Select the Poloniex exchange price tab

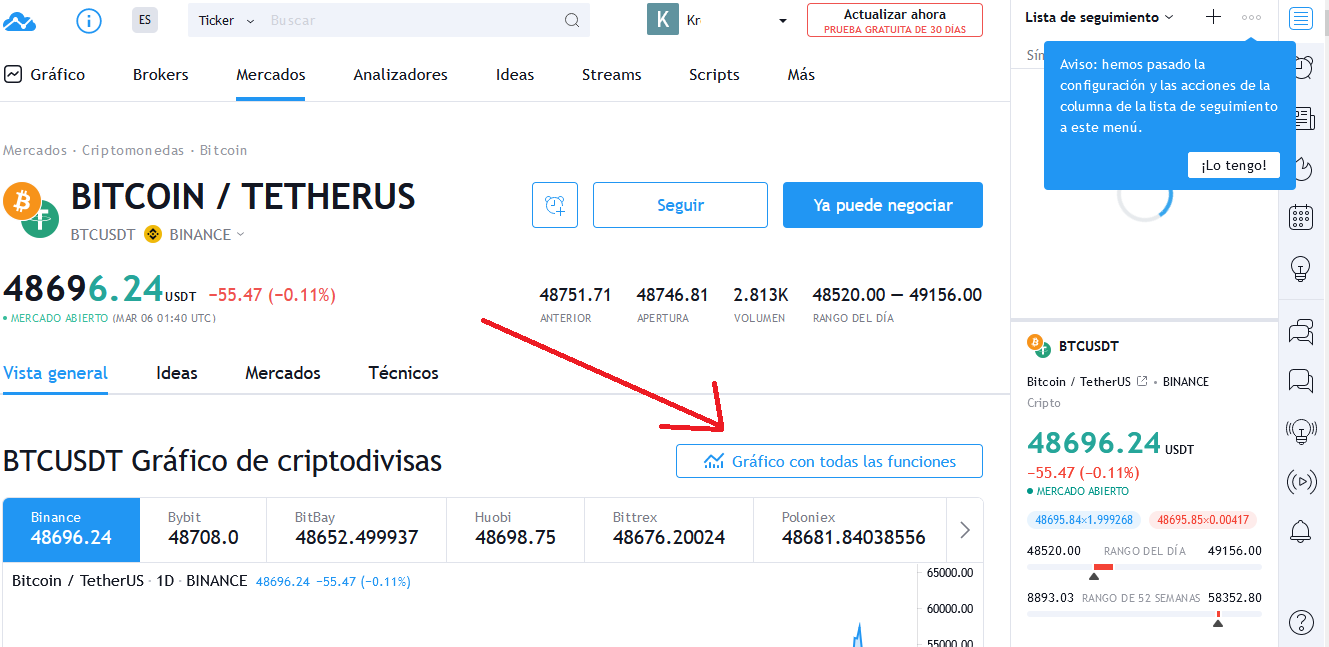click(x=850, y=529)
